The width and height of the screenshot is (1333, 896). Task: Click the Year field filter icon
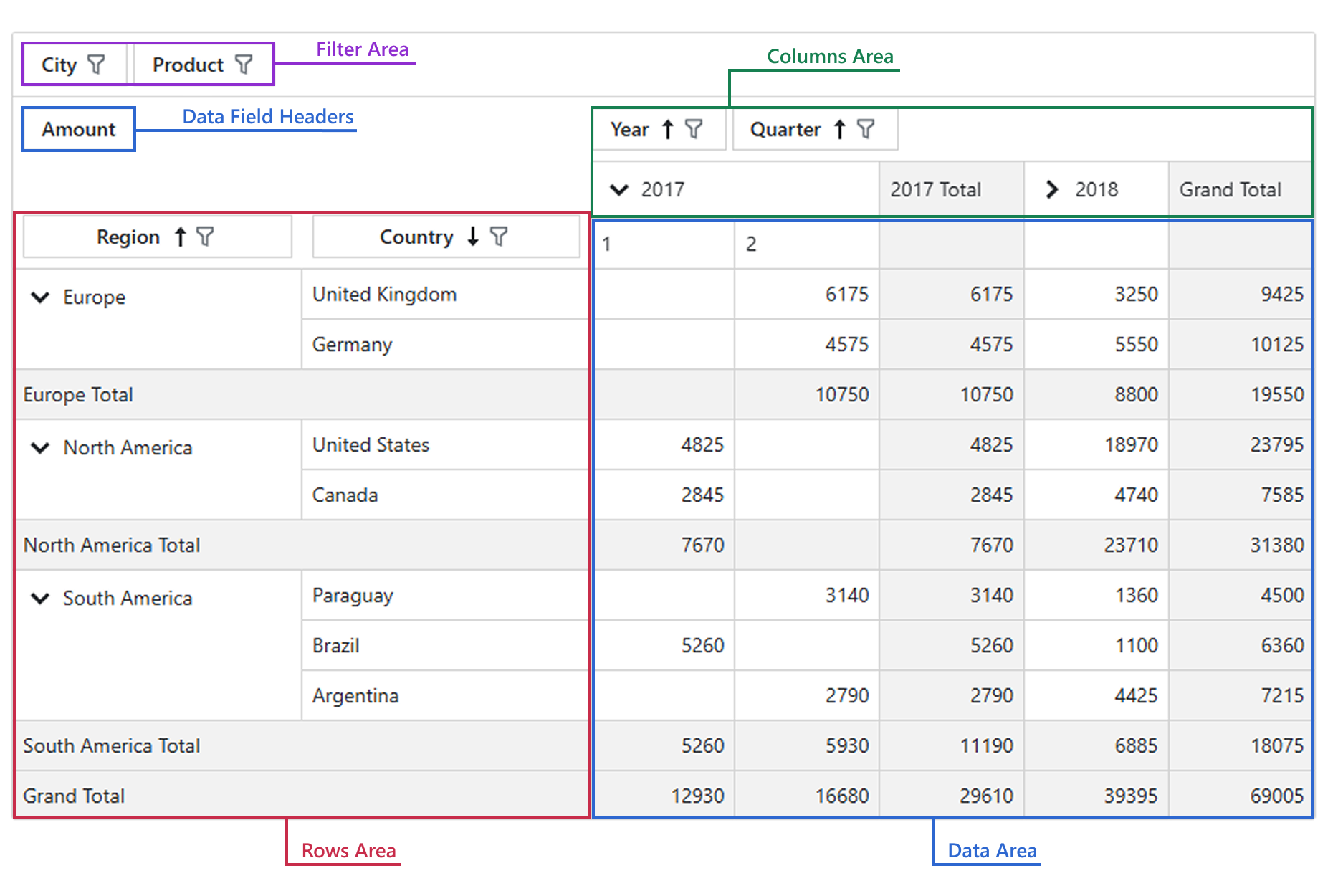pos(694,129)
